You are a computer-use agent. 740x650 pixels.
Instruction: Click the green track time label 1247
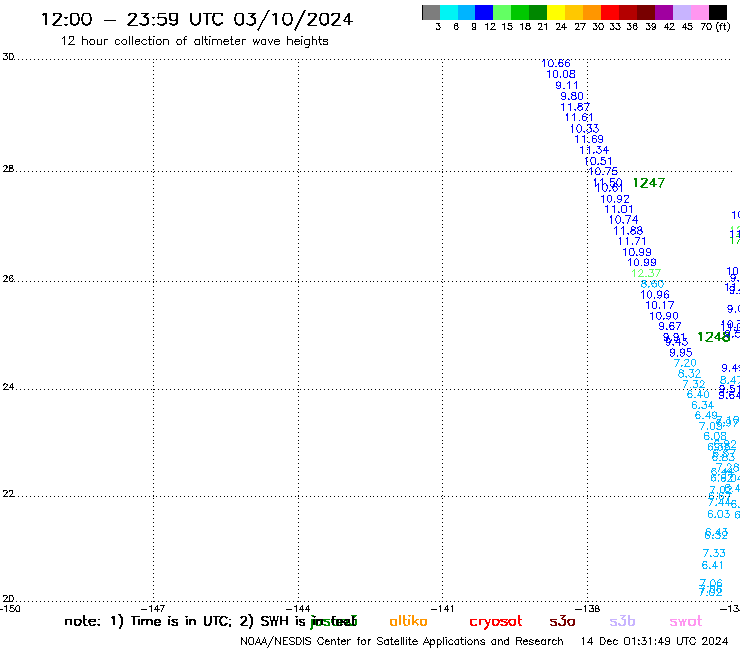648,183
